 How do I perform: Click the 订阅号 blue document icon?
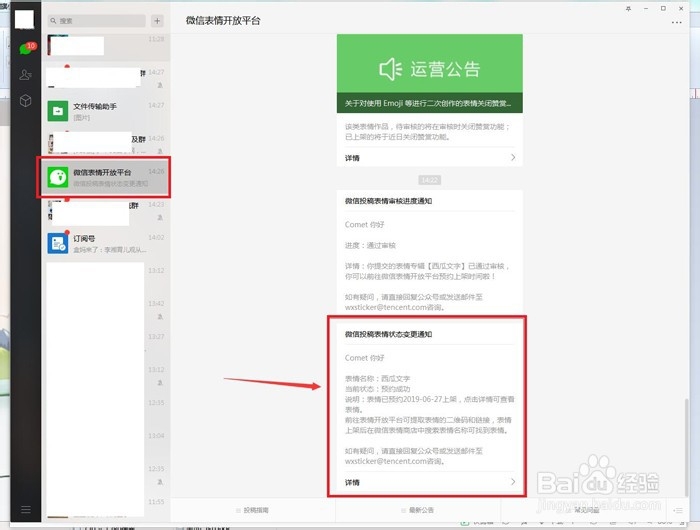click(x=58, y=243)
